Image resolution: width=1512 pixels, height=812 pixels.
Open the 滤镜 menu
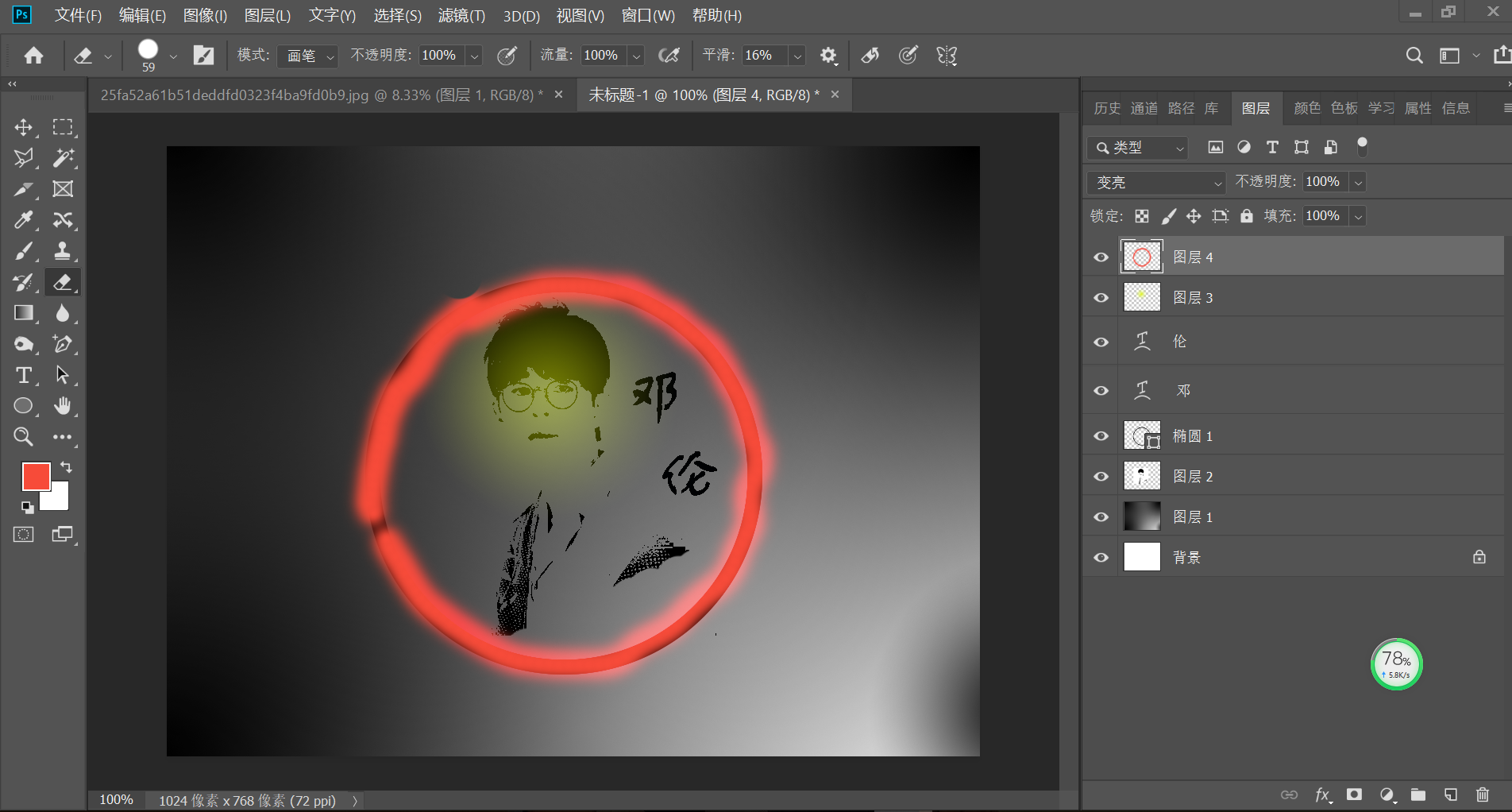pos(461,15)
